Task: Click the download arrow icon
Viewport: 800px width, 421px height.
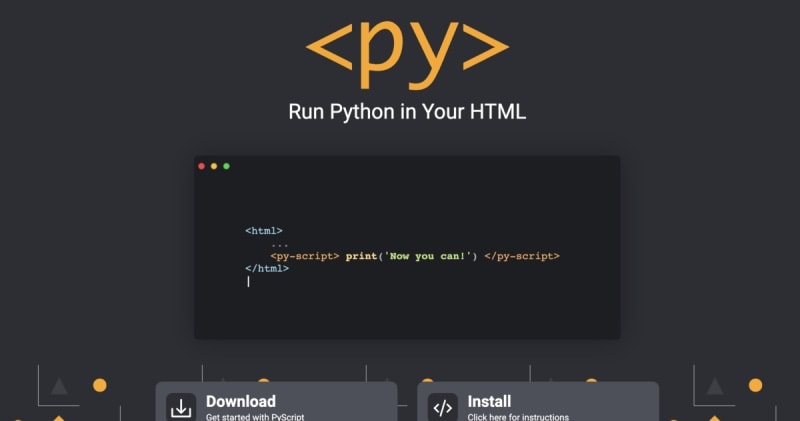Action: click(181, 408)
